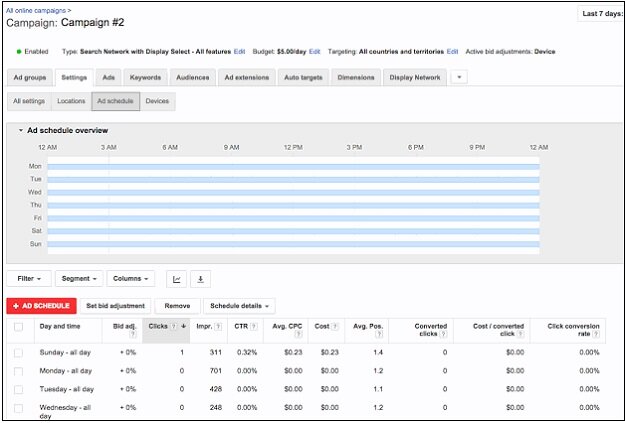The width and height of the screenshot is (625, 423).
Task: Click help icon beside CTR column header
Action: [x=252, y=326]
